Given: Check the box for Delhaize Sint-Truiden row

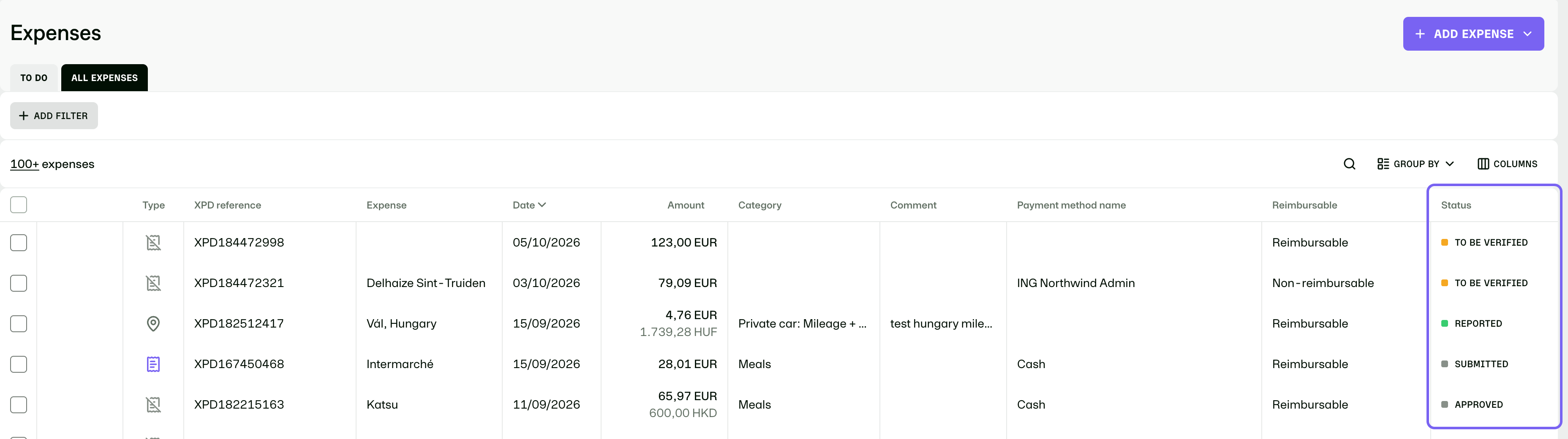Looking at the screenshot, I should 19,283.
